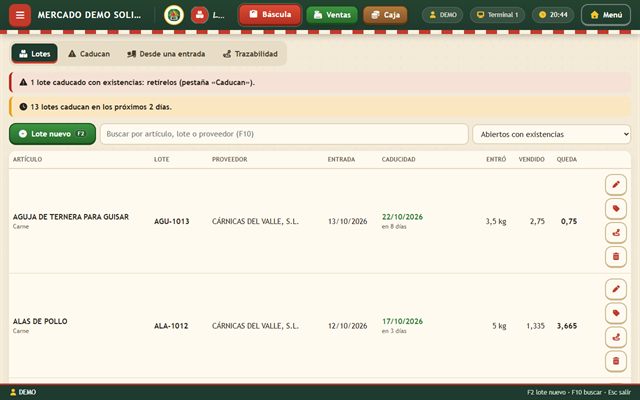Image resolution: width=640 pixels, height=400 pixels.
Task: Click the warning triangle in the expired banner
Action: pos(23,82)
